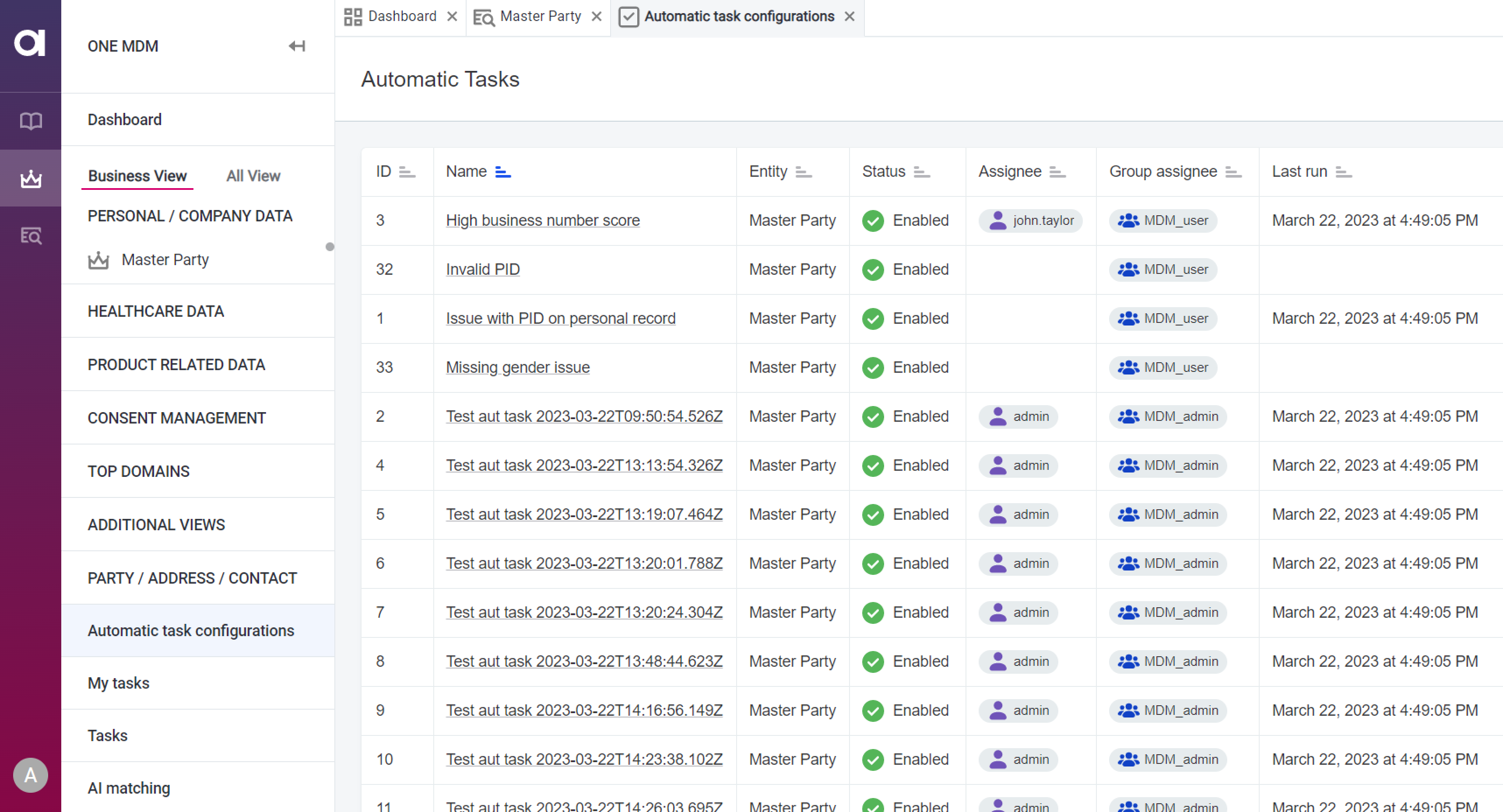1503x812 pixels.
Task: Expand the PRODUCT RELATED DATA section
Action: [176, 364]
